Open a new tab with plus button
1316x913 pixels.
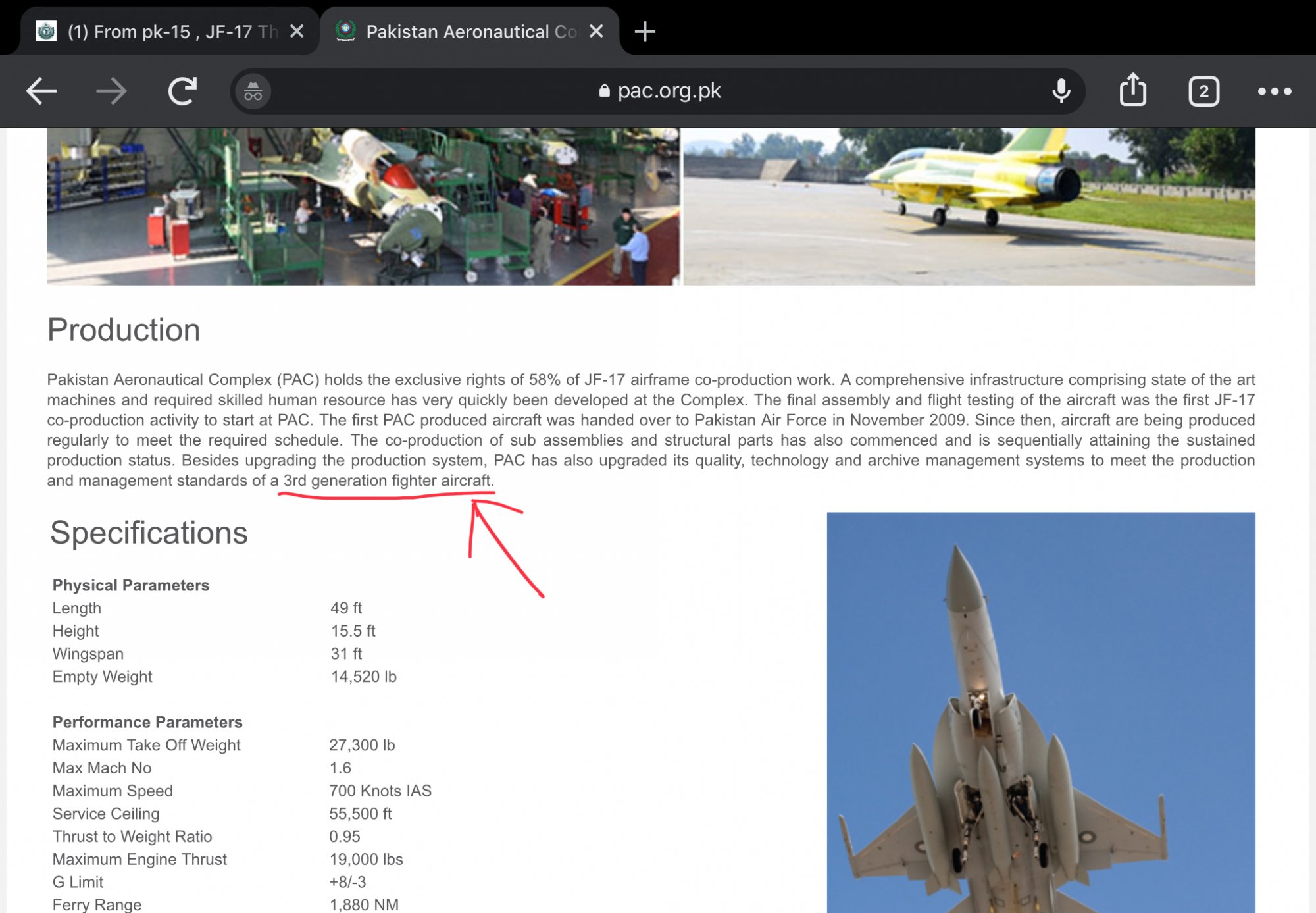645,32
